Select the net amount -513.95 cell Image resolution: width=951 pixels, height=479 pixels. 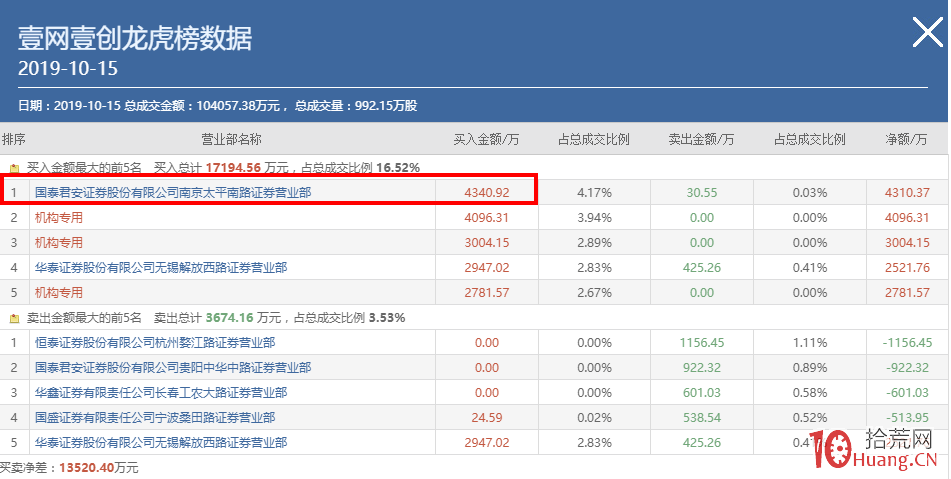pyautogui.click(x=907, y=417)
